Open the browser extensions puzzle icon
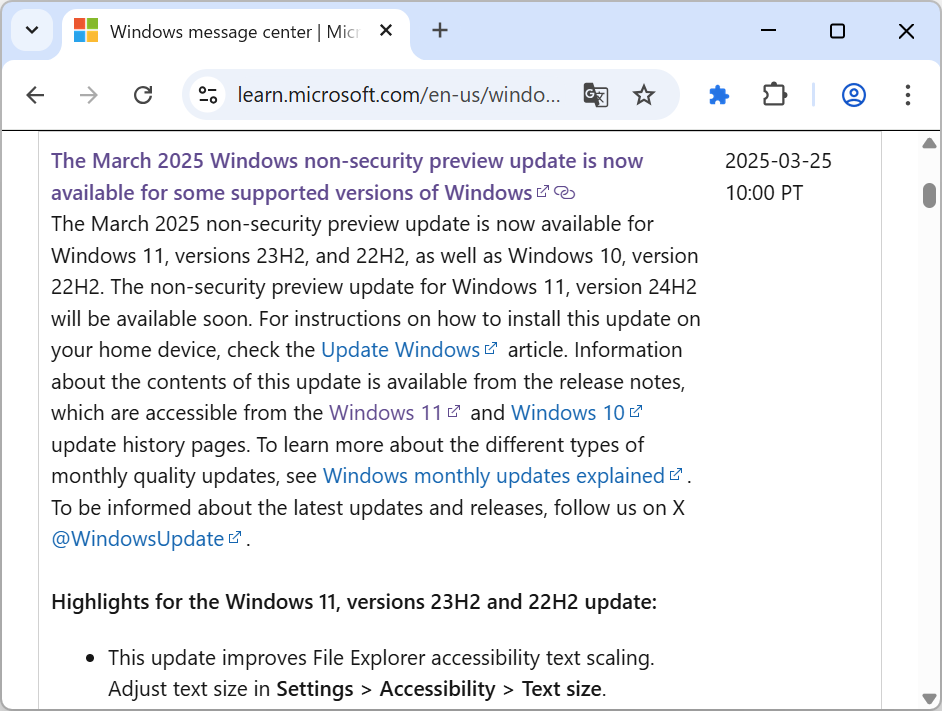 (x=775, y=95)
